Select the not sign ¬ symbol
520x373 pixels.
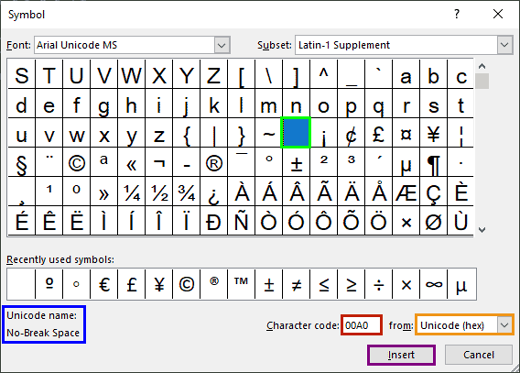tap(159, 162)
